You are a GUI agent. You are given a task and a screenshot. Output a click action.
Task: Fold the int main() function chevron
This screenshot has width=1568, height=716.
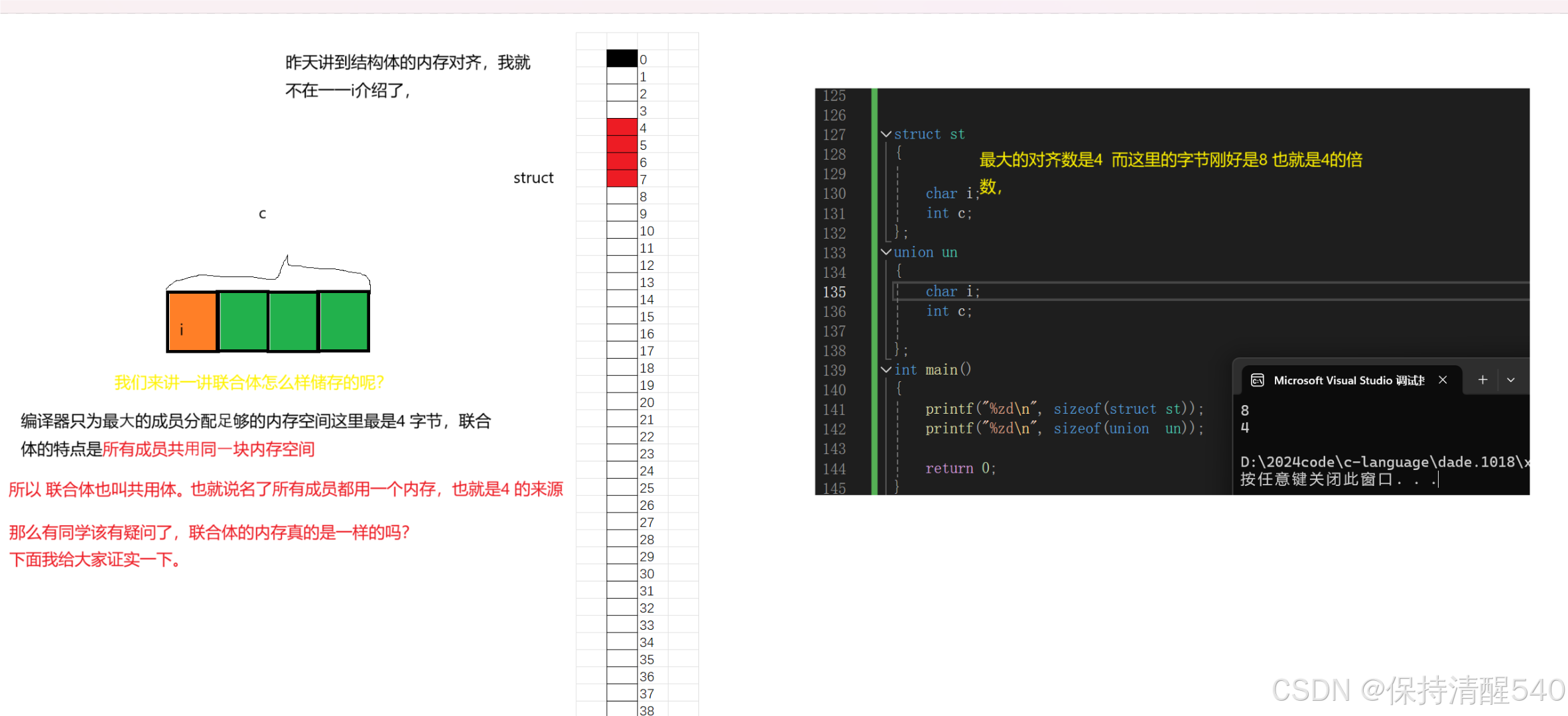click(886, 369)
